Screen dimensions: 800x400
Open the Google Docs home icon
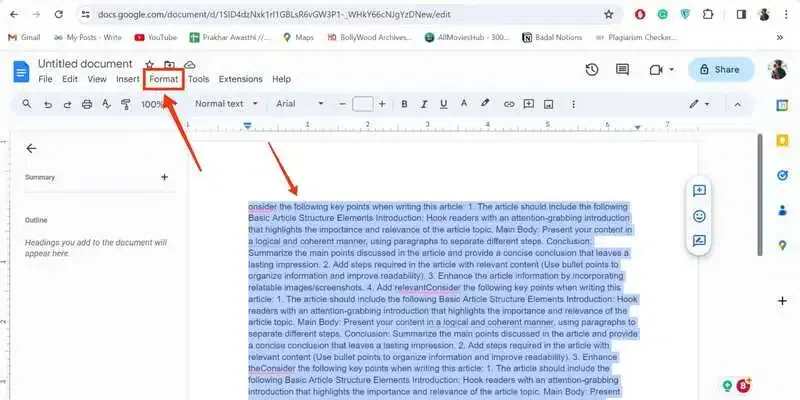click(x=21, y=71)
